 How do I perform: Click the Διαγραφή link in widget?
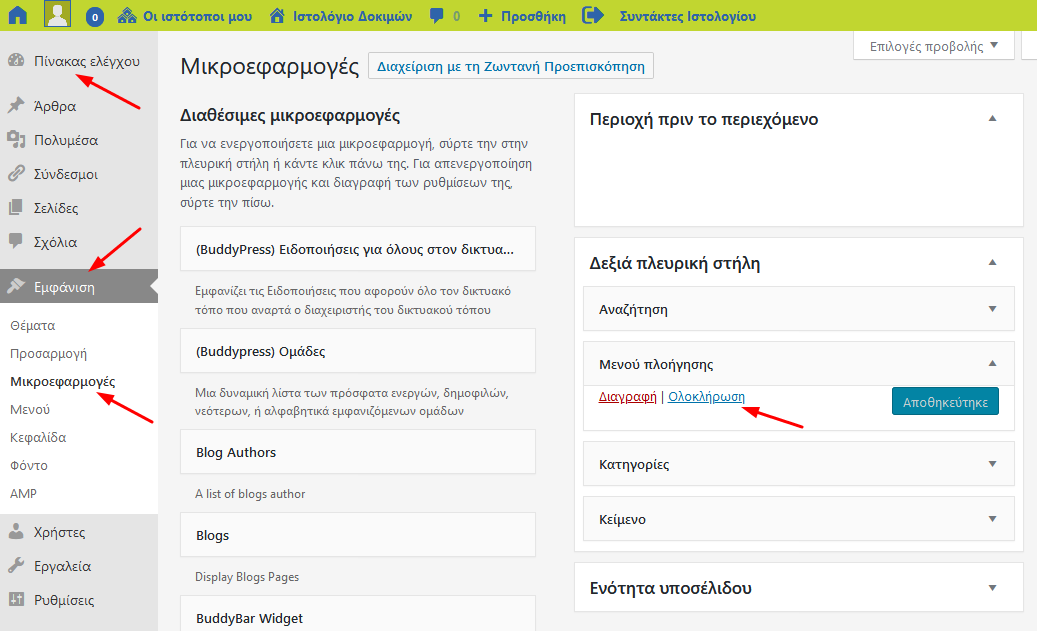coord(627,397)
